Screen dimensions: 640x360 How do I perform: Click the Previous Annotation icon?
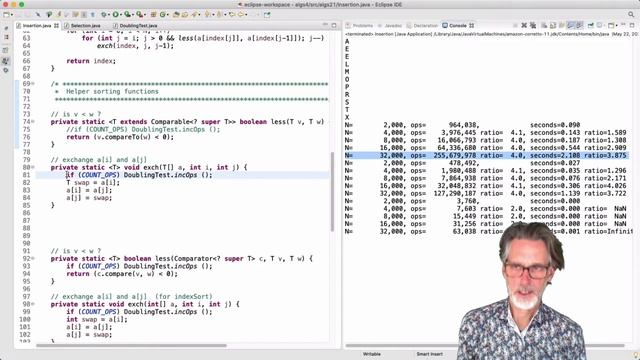219,15
